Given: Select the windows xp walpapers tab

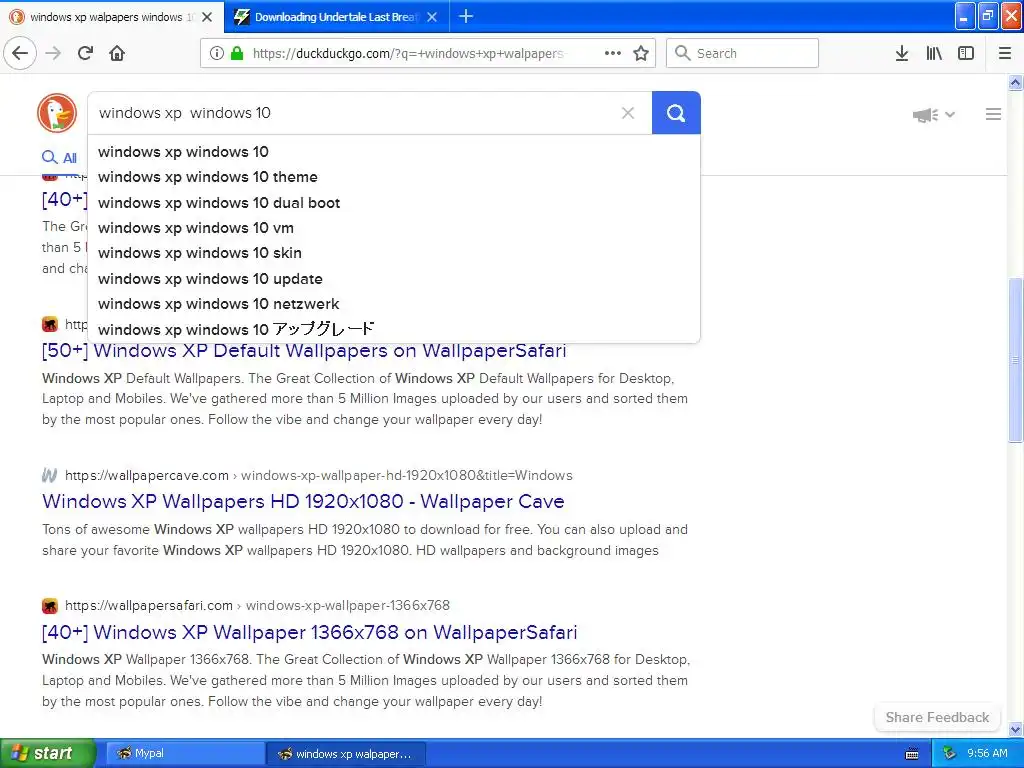Looking at the screenshot, I should pyautogui.click(x=111, y=17).
